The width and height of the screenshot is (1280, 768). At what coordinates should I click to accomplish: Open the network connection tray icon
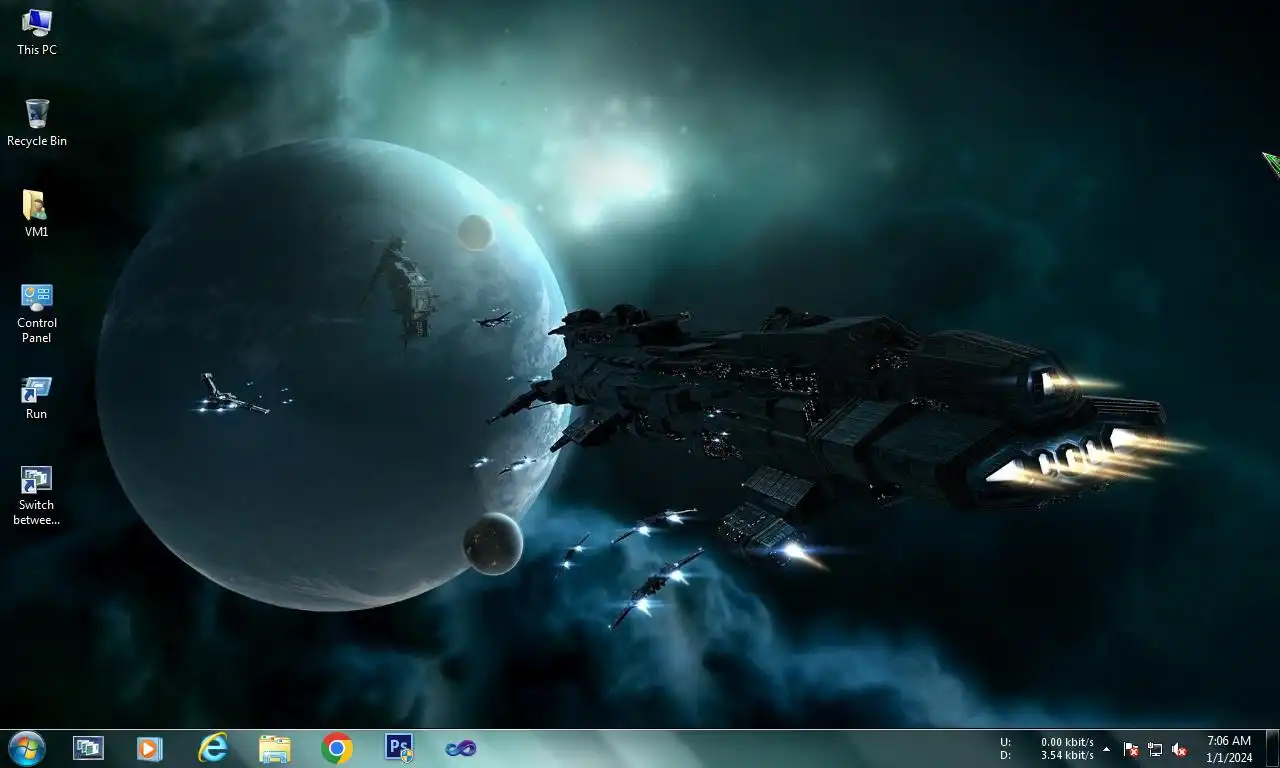(1155, 749)
